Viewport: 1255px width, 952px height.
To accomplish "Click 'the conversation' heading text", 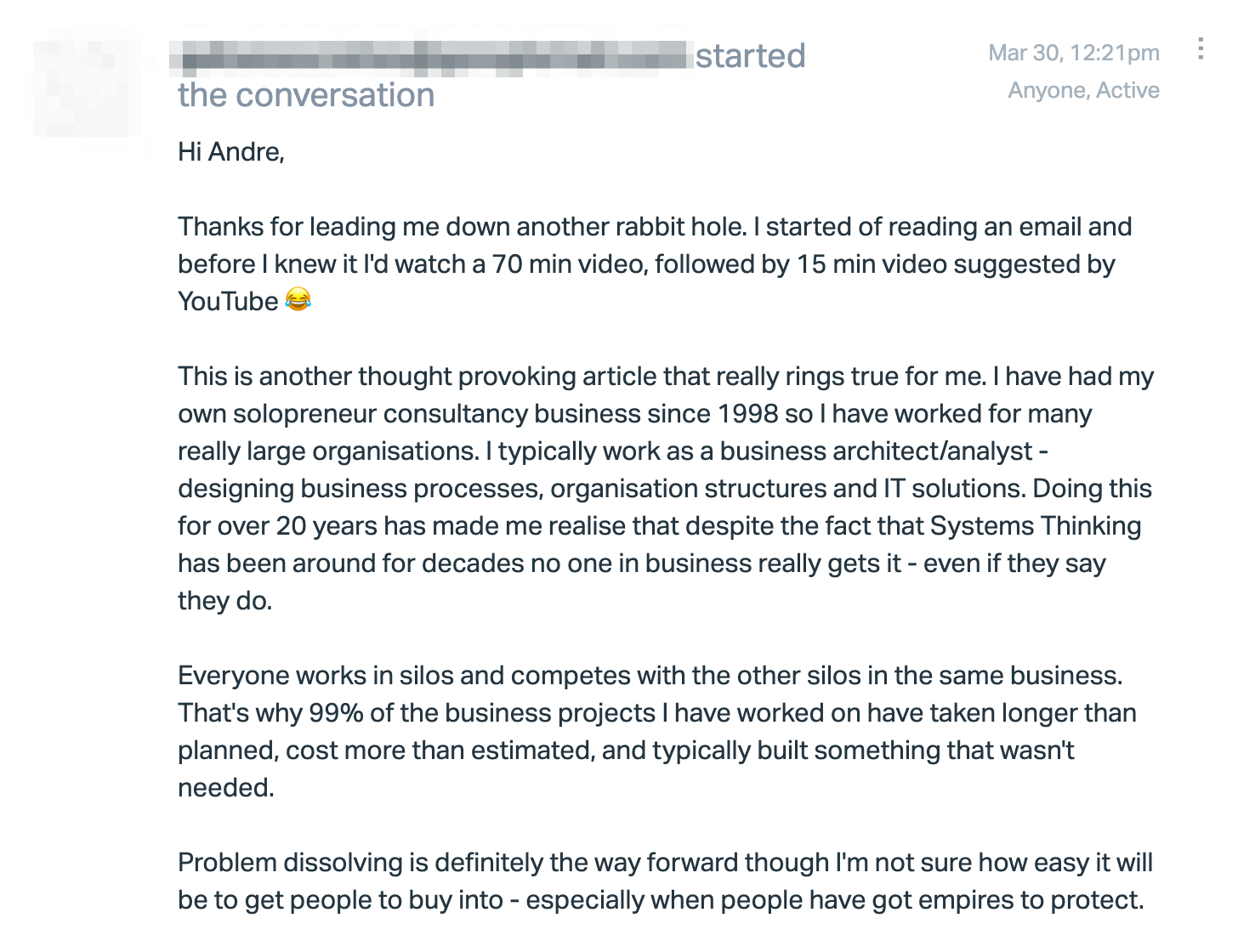I will click(x=306, y=95).
